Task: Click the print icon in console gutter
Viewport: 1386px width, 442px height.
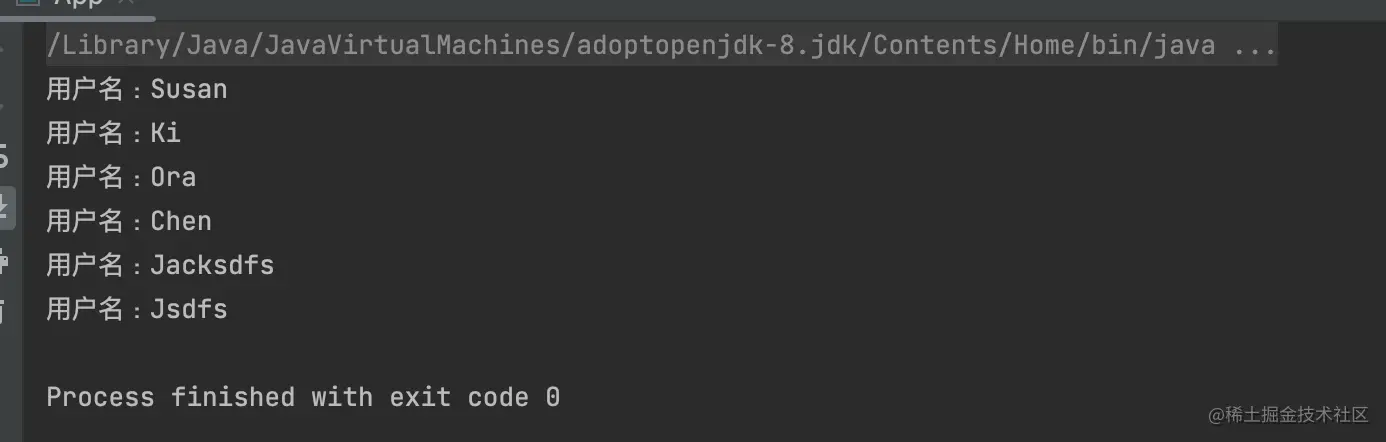Action: [x=4, y=263]
